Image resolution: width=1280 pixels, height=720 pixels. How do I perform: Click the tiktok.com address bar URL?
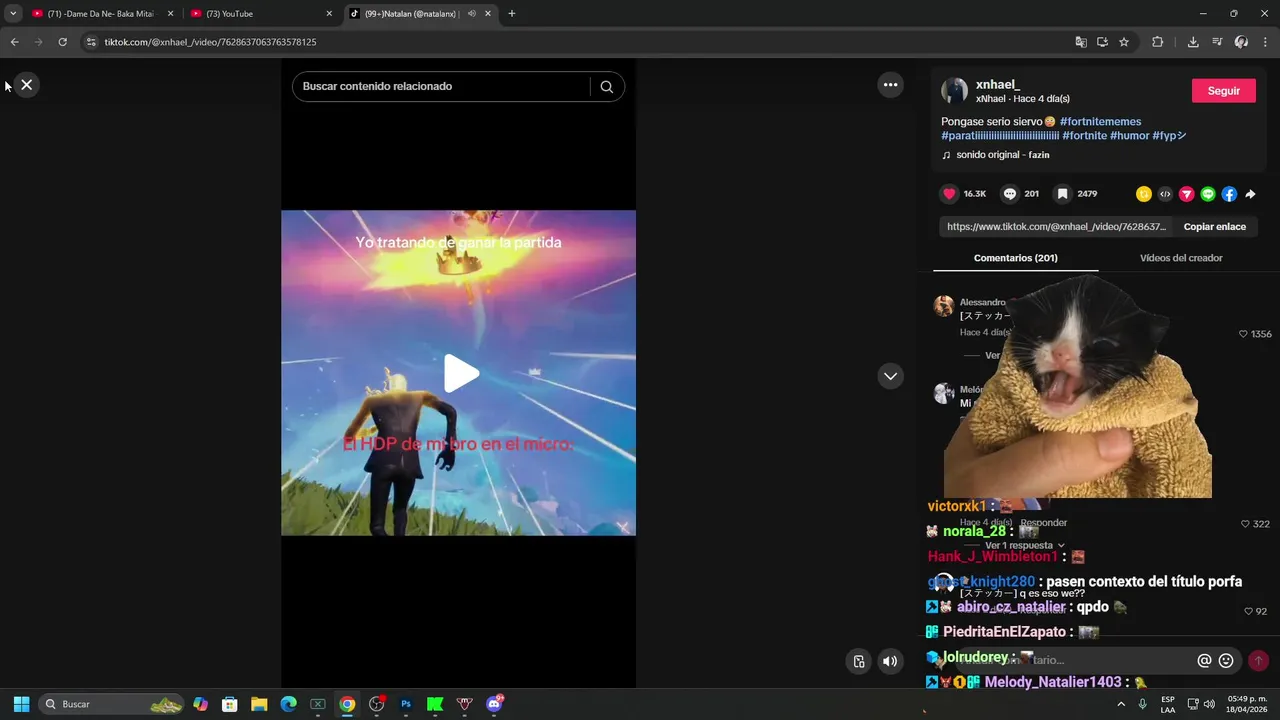point(210,42)
